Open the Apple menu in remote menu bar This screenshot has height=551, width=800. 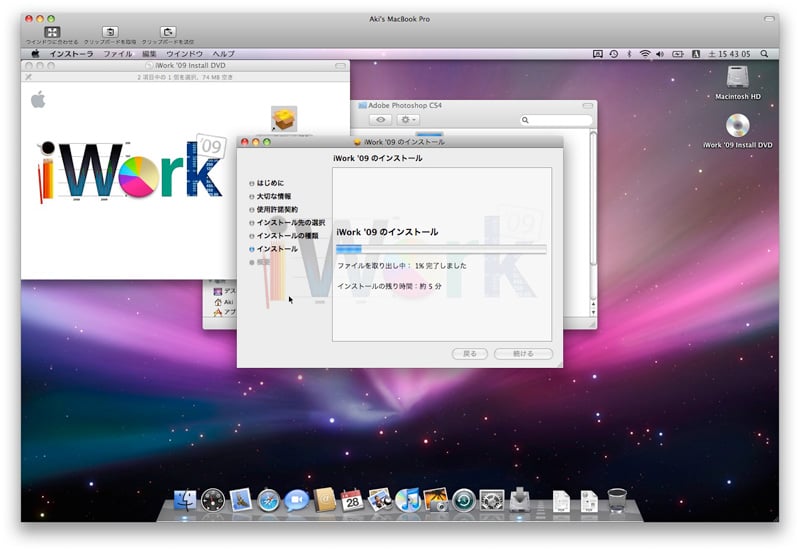36,54
